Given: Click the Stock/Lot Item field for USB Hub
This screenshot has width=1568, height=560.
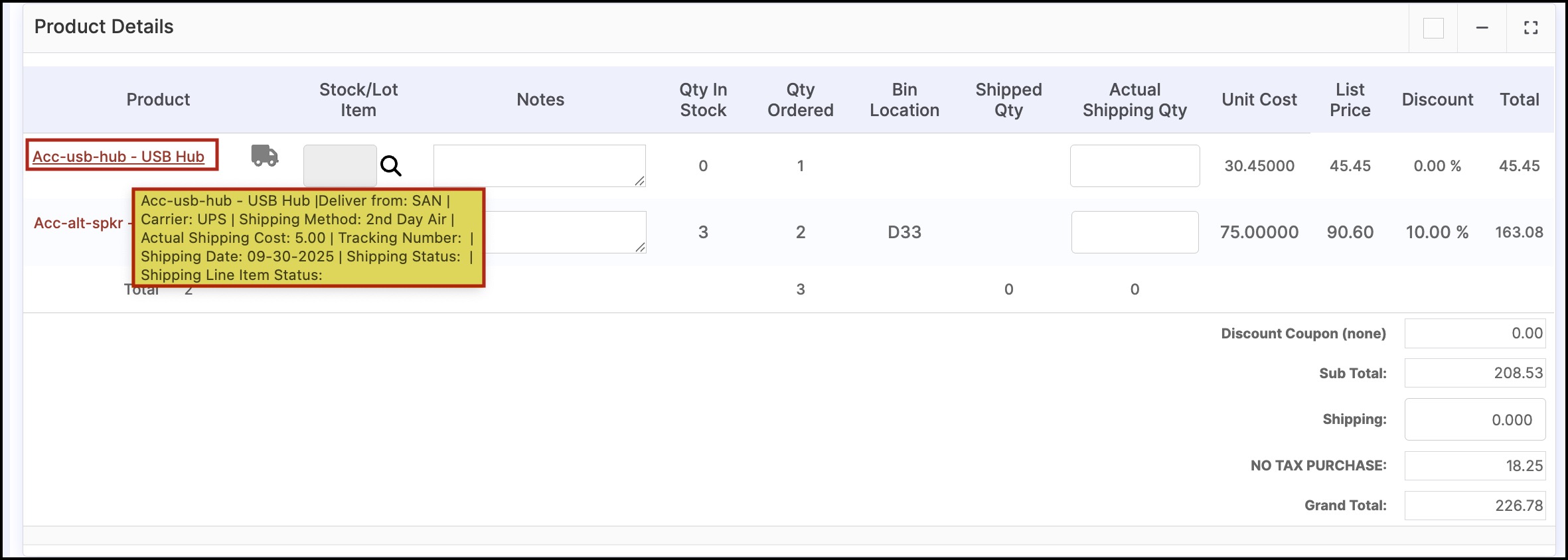Looking at the screenshot, I should [340, 166].
